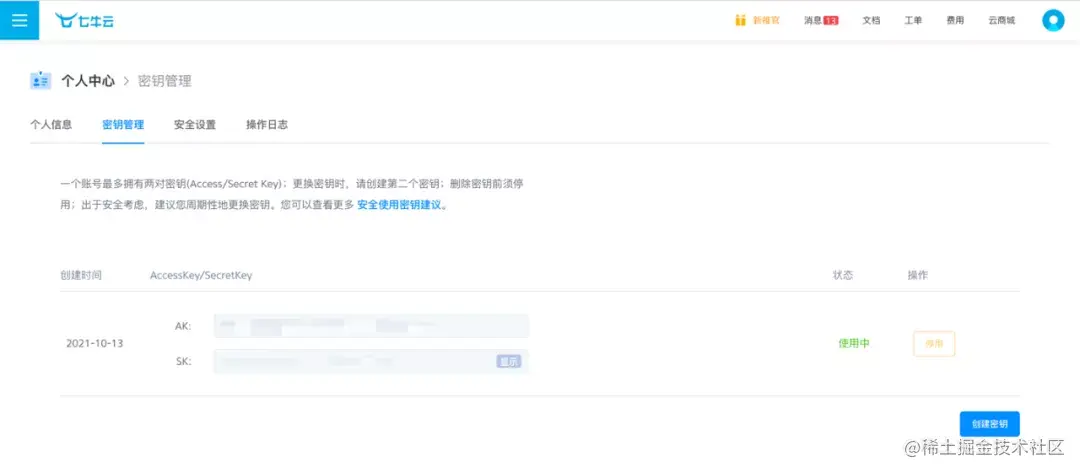Viewport: 1080px width, 473px height.
Task: Click the SK secret key field
Action: pos(371,361)
